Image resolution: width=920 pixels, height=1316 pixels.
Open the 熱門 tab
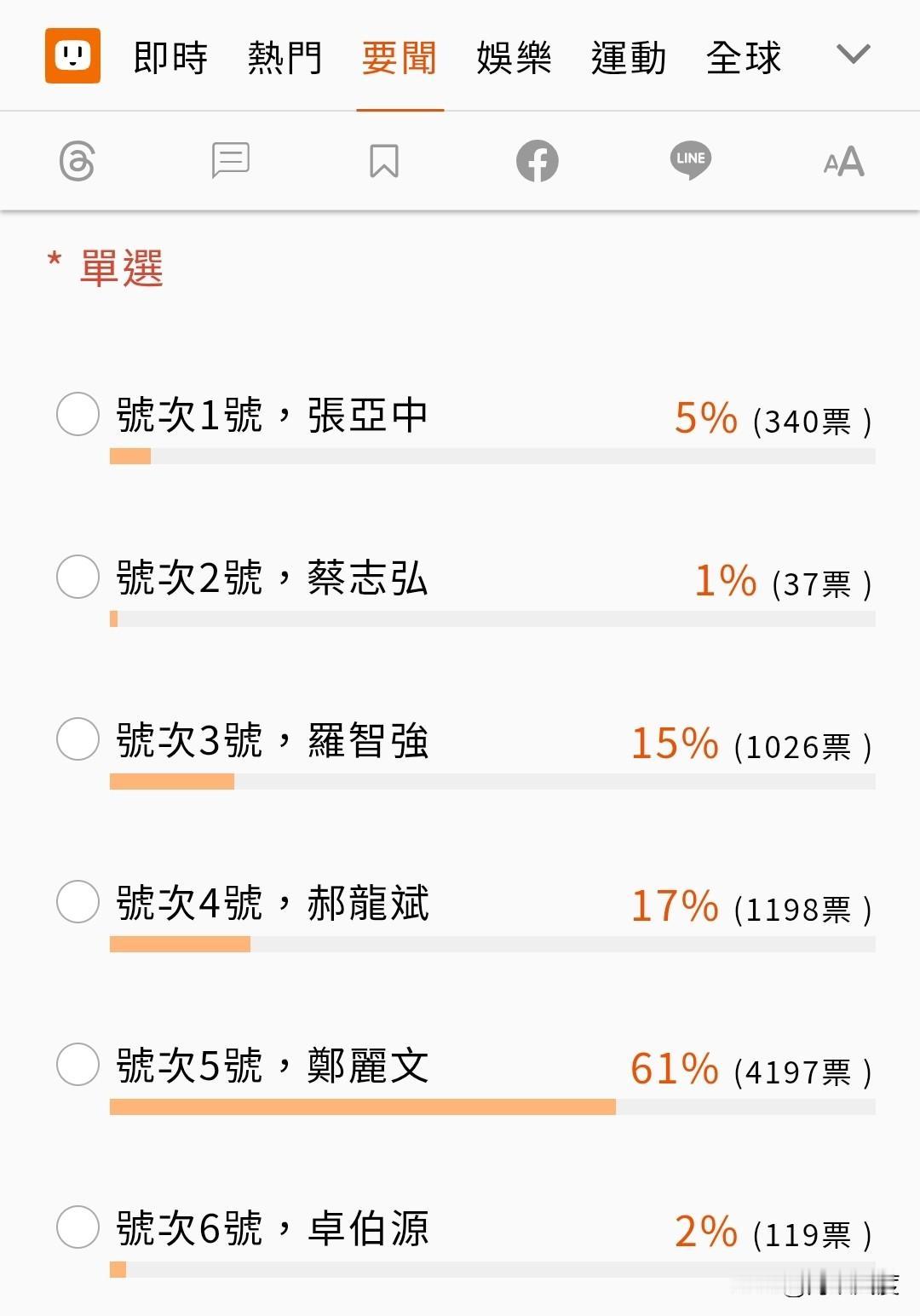285,58
